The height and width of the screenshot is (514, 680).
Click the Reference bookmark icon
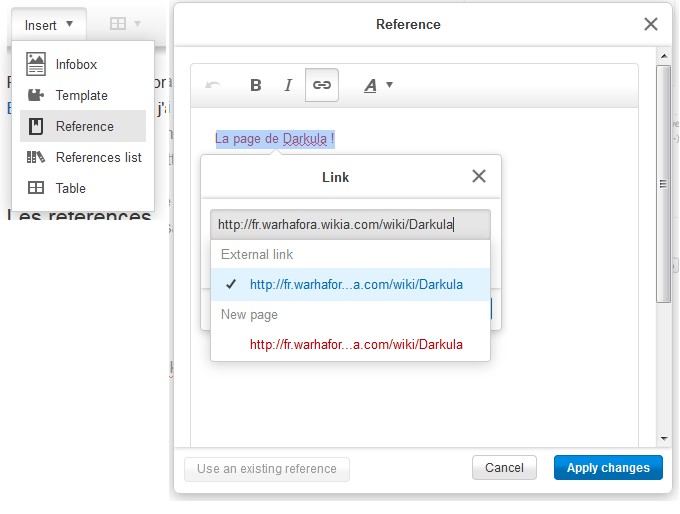36,126
